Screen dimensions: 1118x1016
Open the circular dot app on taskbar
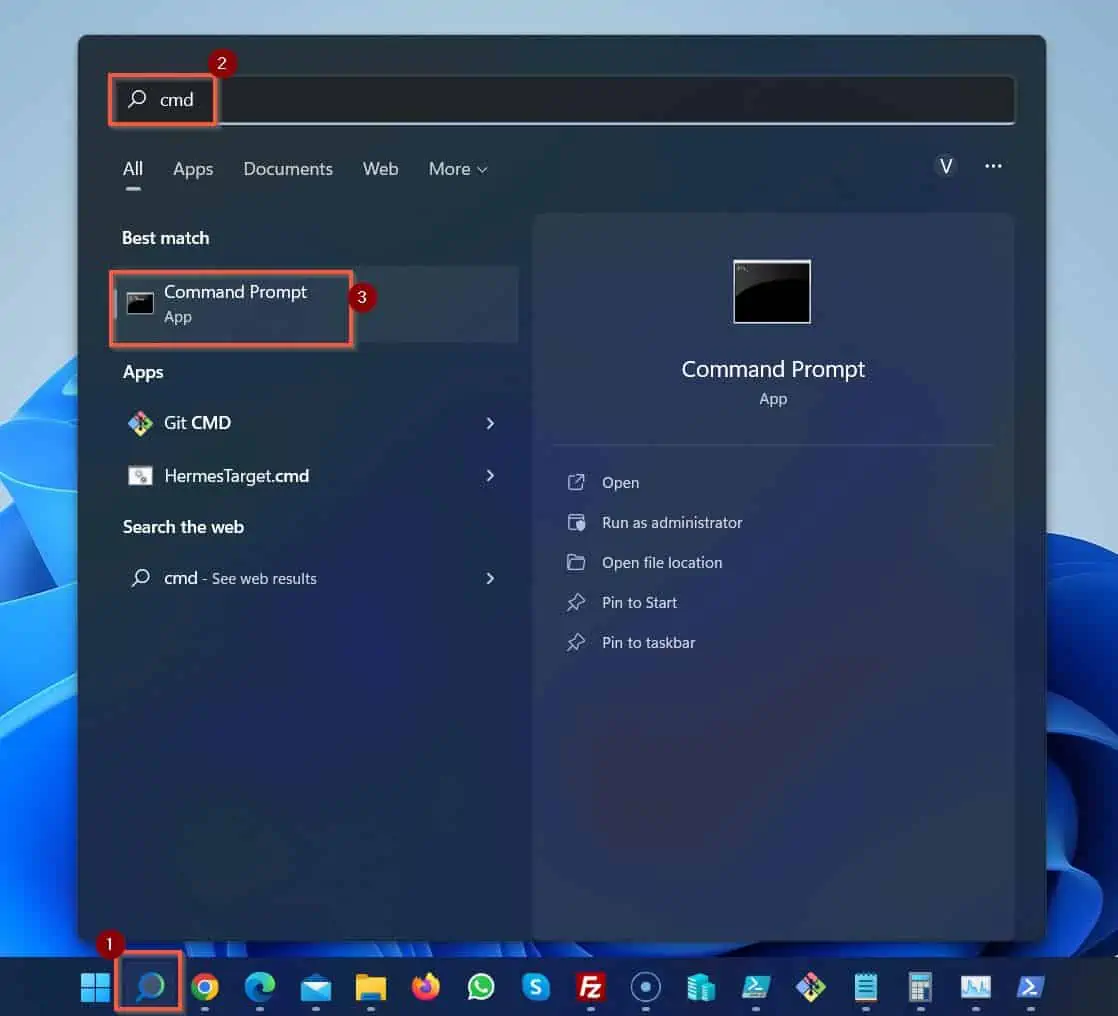(645, 987)
